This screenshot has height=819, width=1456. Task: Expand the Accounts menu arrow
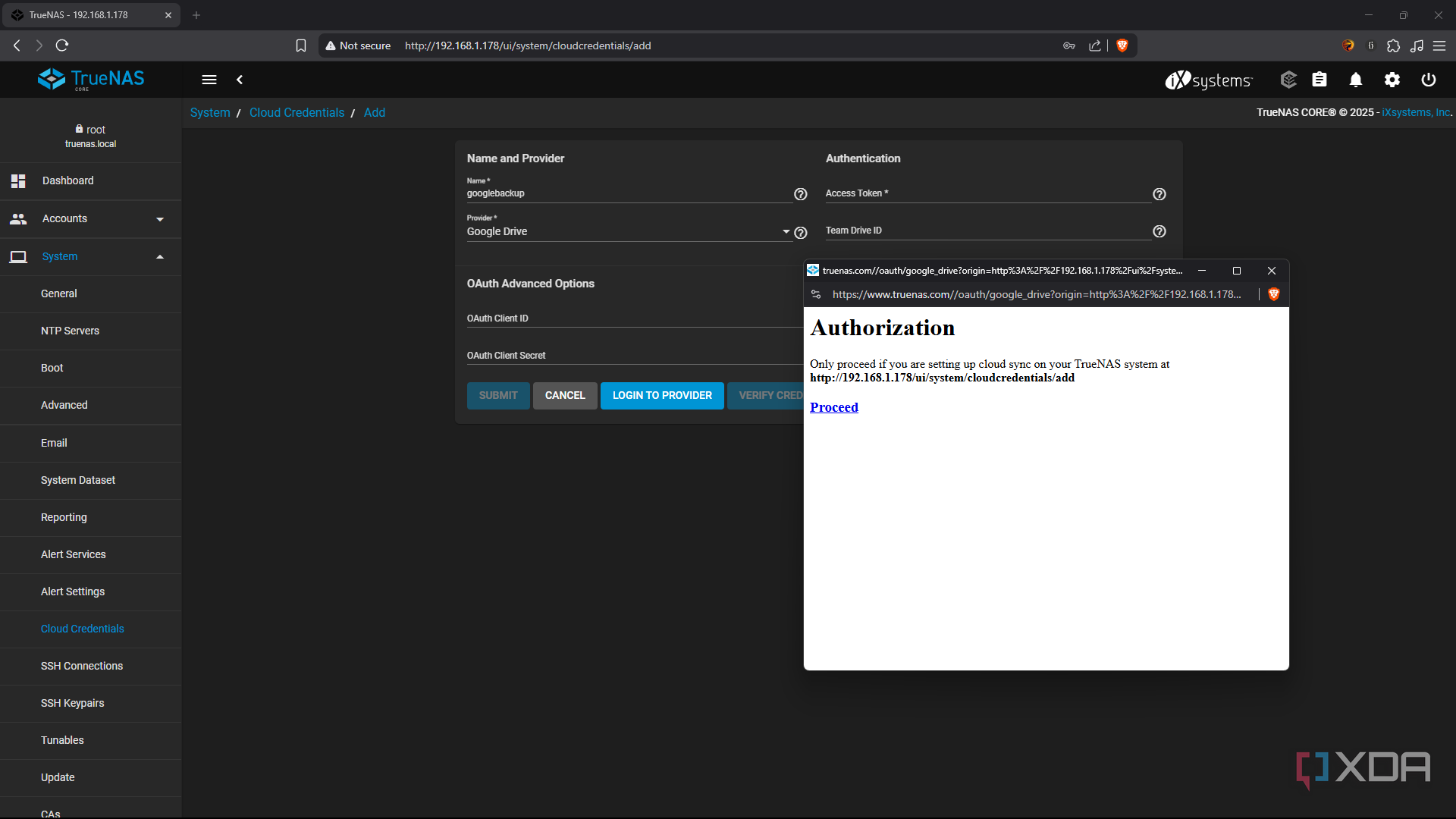pos(160,219)
